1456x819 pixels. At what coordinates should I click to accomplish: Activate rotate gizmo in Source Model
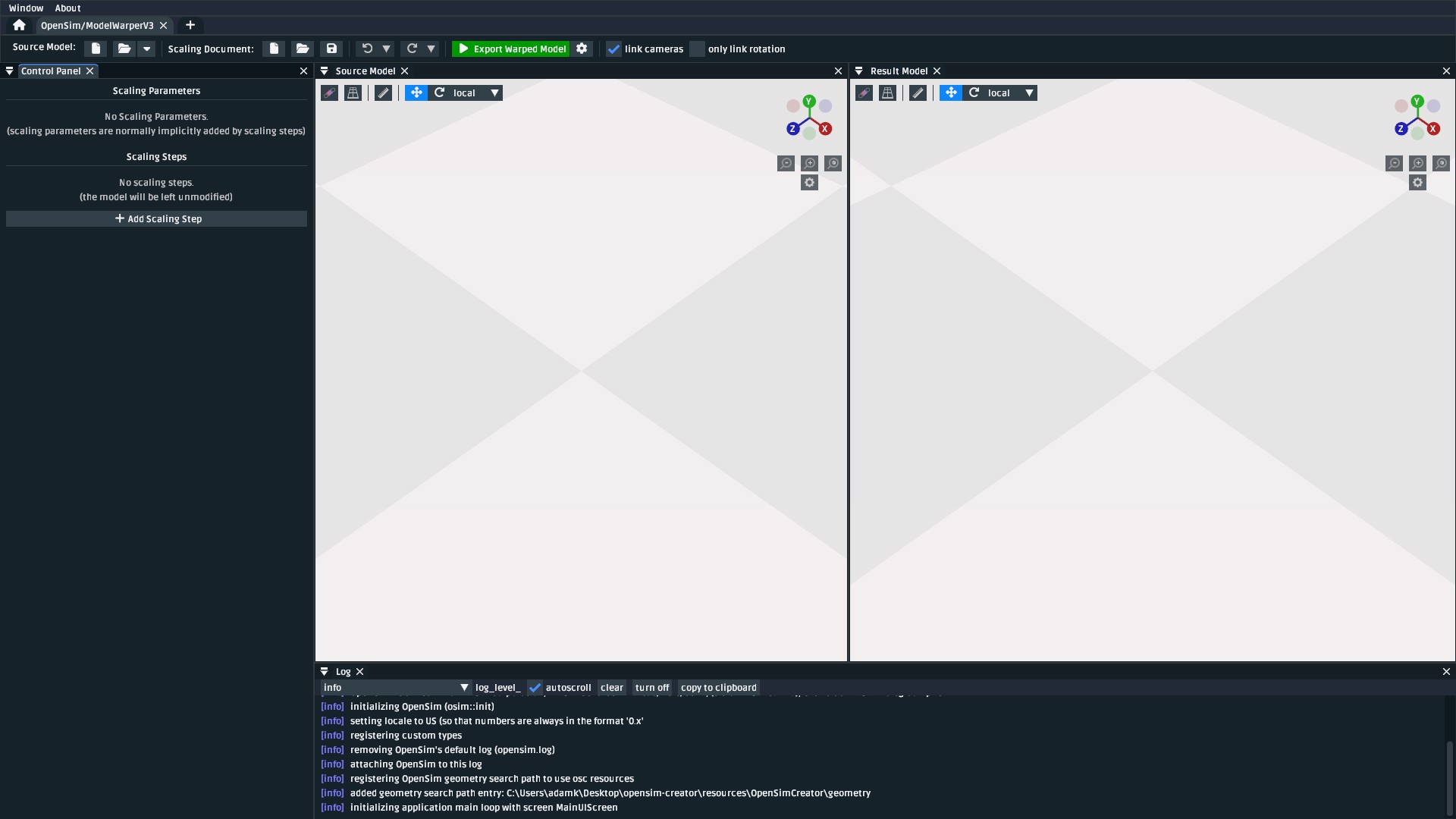440,93
